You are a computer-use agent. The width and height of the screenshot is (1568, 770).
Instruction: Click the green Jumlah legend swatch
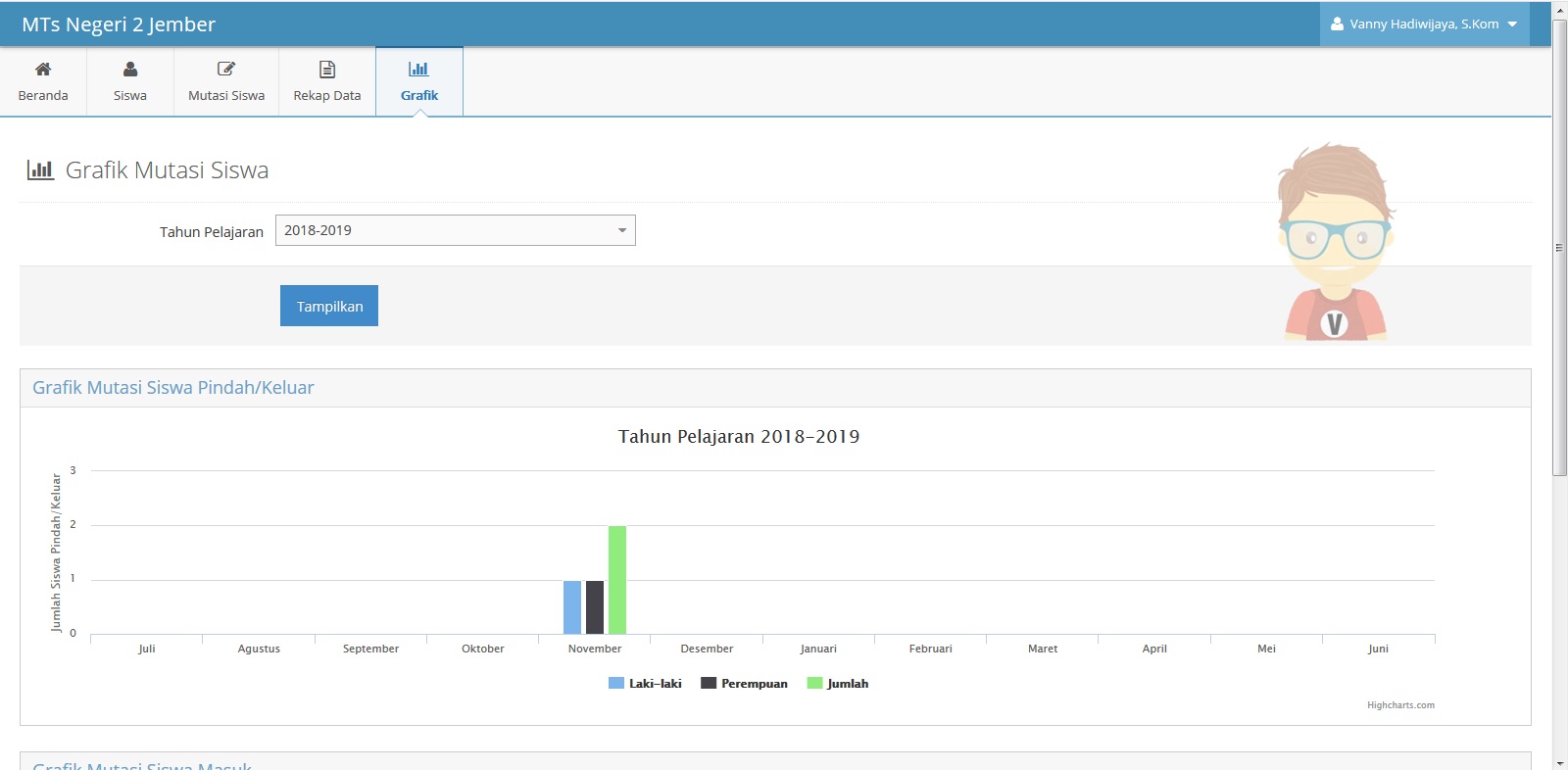tap(814, 684)
